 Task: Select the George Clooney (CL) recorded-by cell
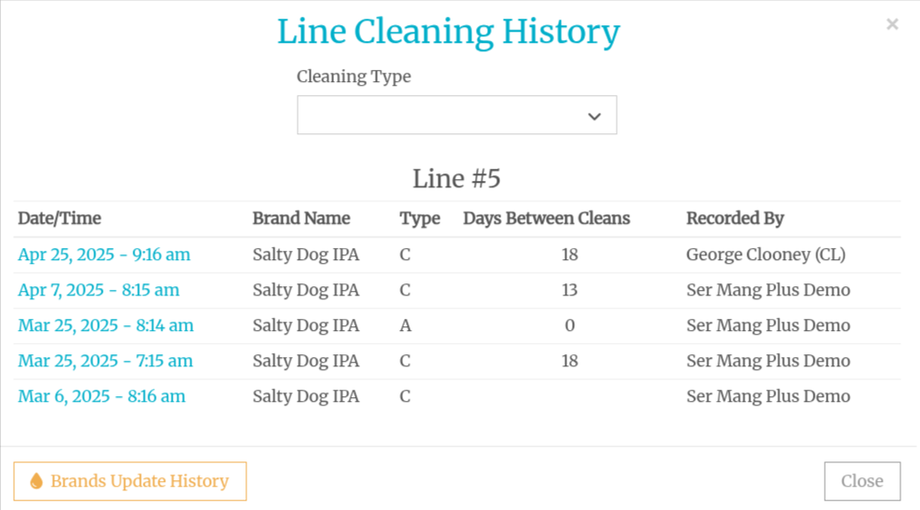766,255
